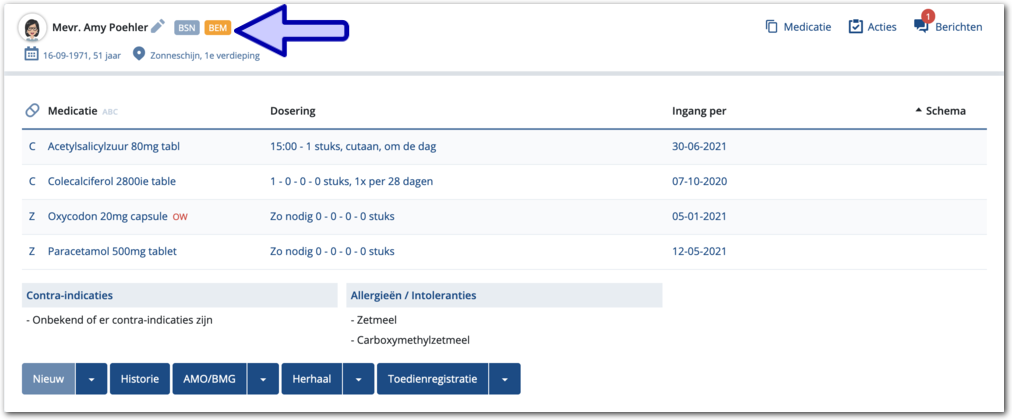Click the gray BSN badge
The height and width of the screenshot is (420, 1012).
click(x=187, y=28)
